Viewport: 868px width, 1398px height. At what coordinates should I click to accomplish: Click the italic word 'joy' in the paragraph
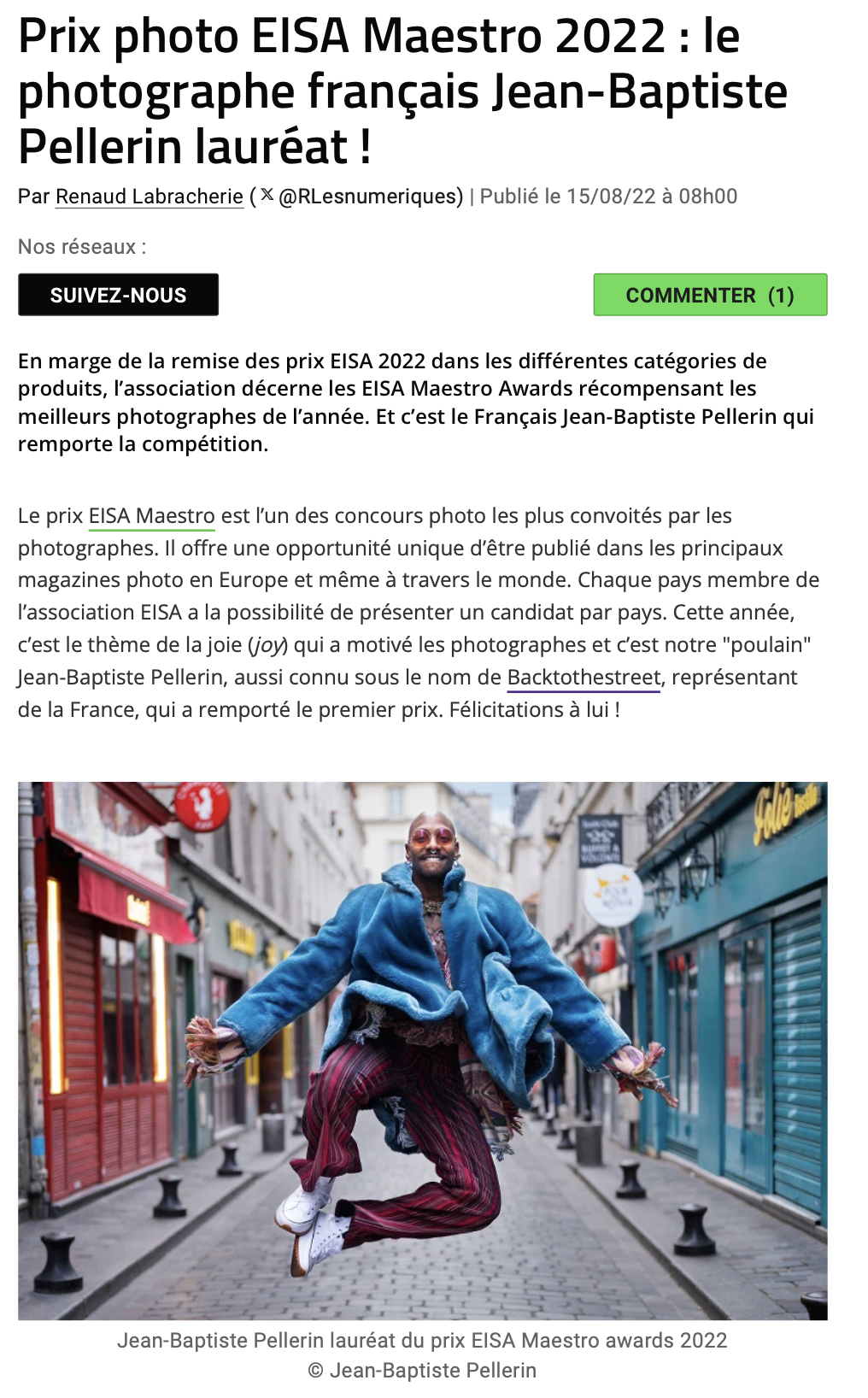[269, 645]
